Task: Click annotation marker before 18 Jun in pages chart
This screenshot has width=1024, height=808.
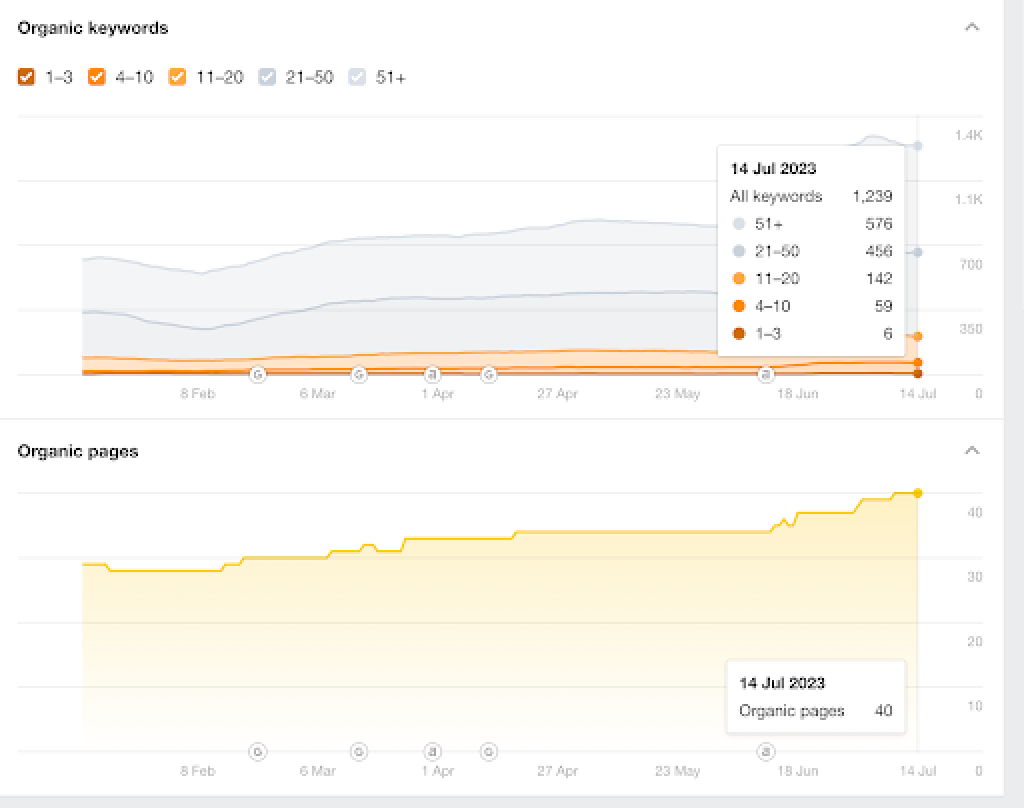Action: (x=766, y=751)
